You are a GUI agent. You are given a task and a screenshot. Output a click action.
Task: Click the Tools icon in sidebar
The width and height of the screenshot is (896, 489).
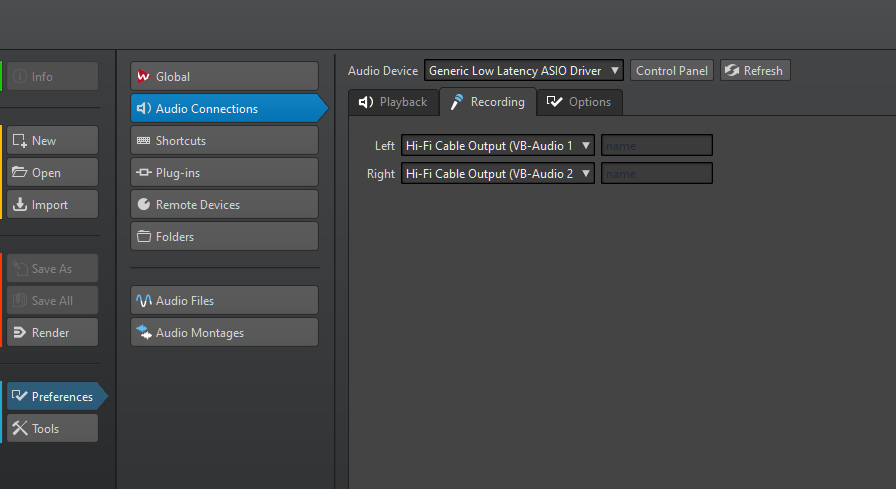[x=19, y=429]
